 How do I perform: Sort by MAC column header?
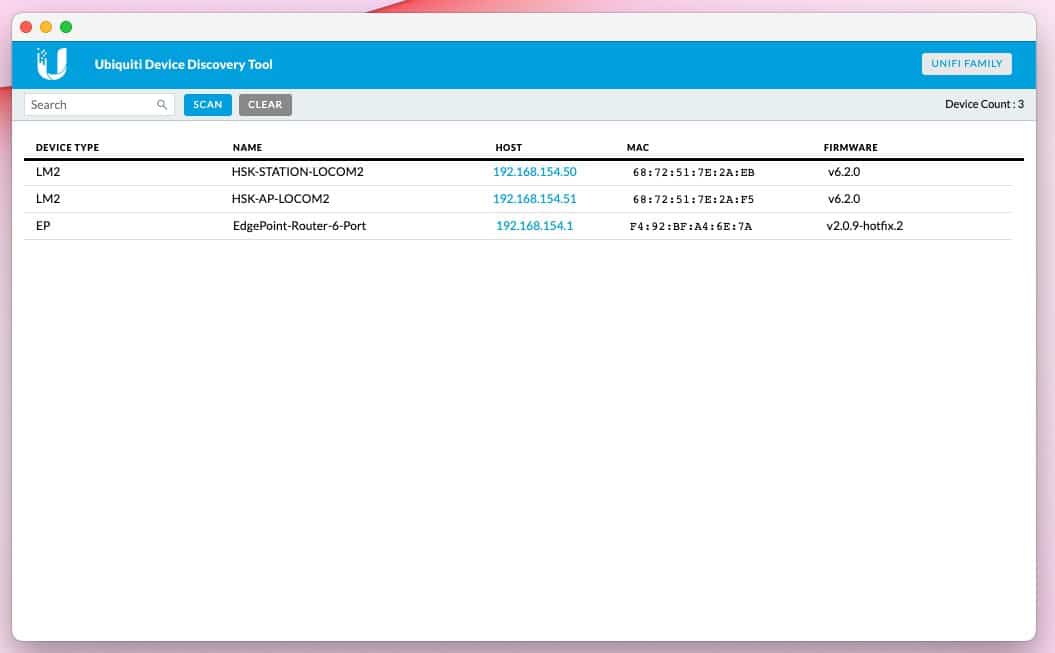(638, 147)
